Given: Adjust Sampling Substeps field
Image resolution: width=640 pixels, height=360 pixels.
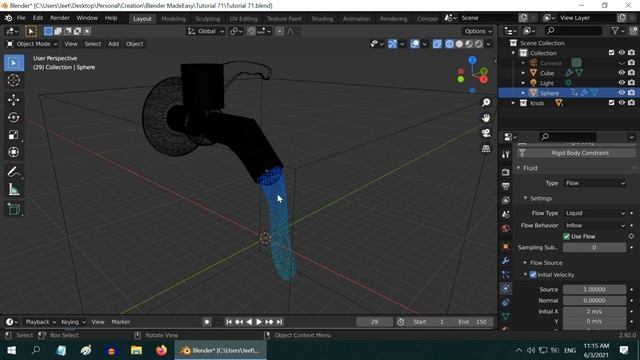Looking at the screenshot, I should [x=594, y=247].
